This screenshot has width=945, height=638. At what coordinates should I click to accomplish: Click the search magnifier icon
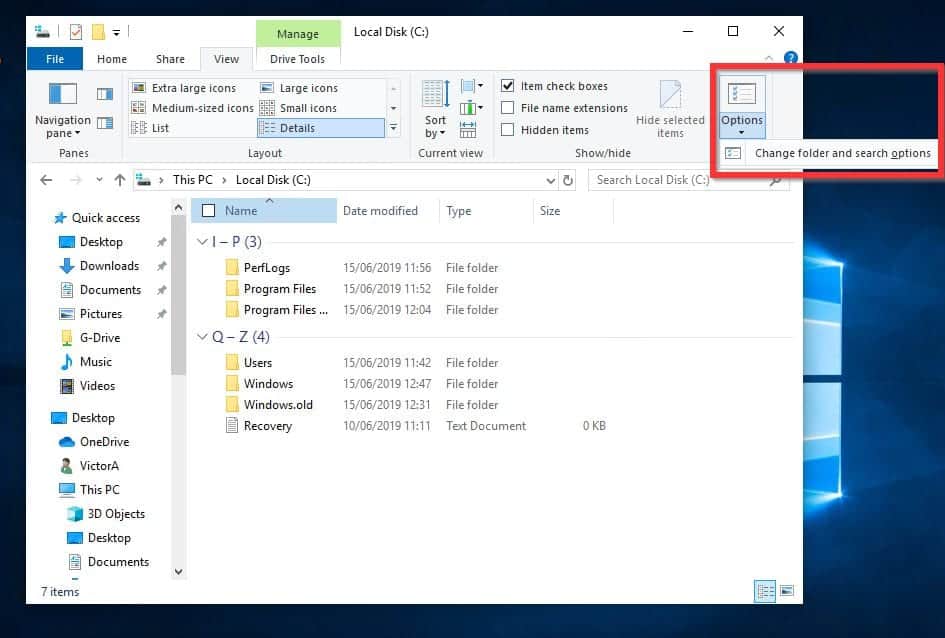(776, 180)
